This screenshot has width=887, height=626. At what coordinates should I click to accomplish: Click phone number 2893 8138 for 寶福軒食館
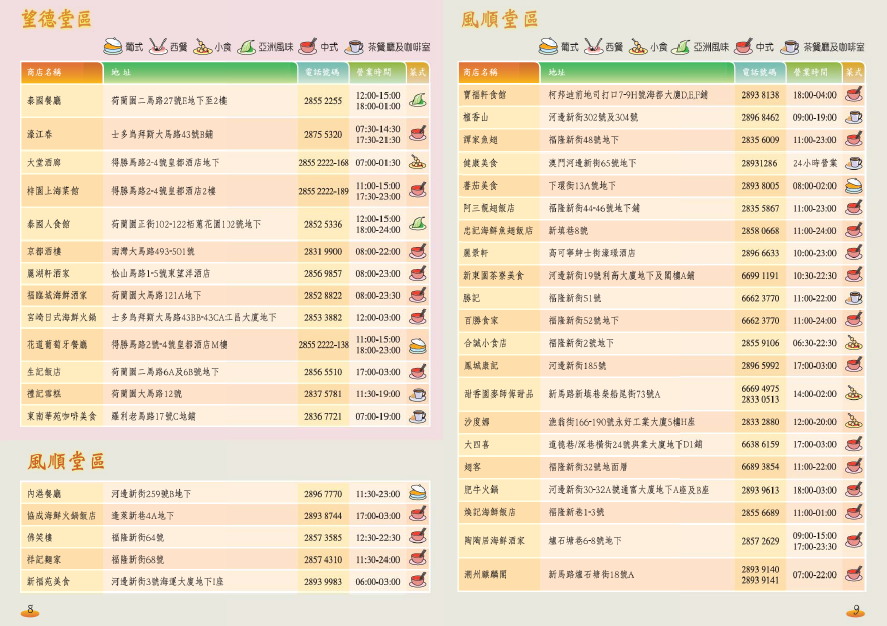760,95
